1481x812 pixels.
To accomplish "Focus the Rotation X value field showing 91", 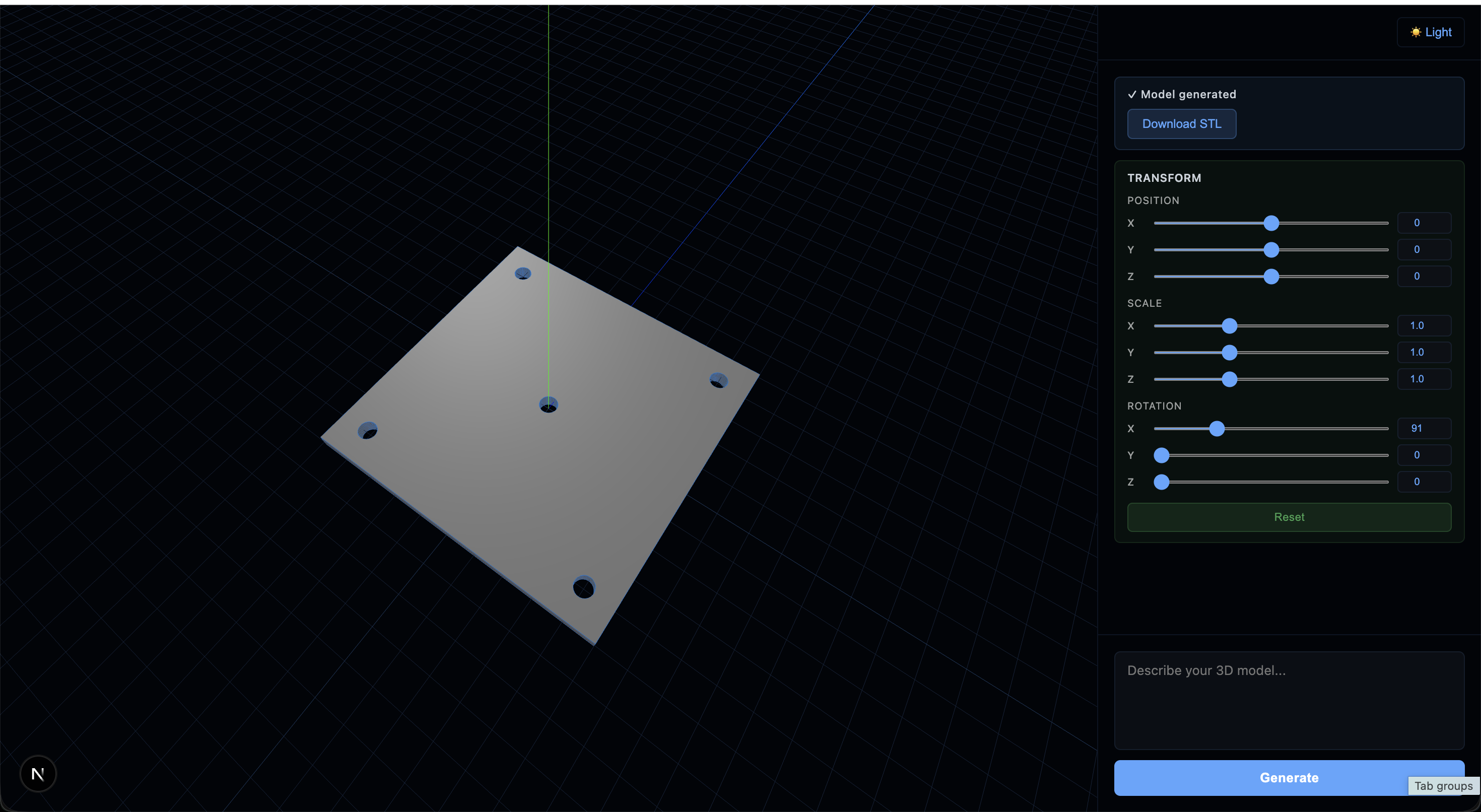I will click(1424, 429).
